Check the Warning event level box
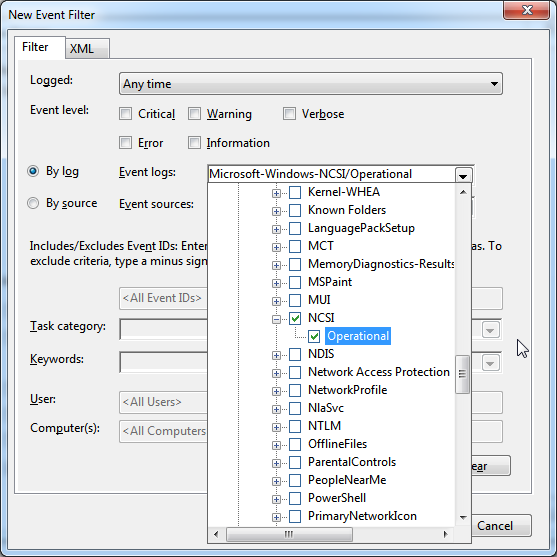Image resolution: width=557 pixels, height=557 pixels. (194, 114)
